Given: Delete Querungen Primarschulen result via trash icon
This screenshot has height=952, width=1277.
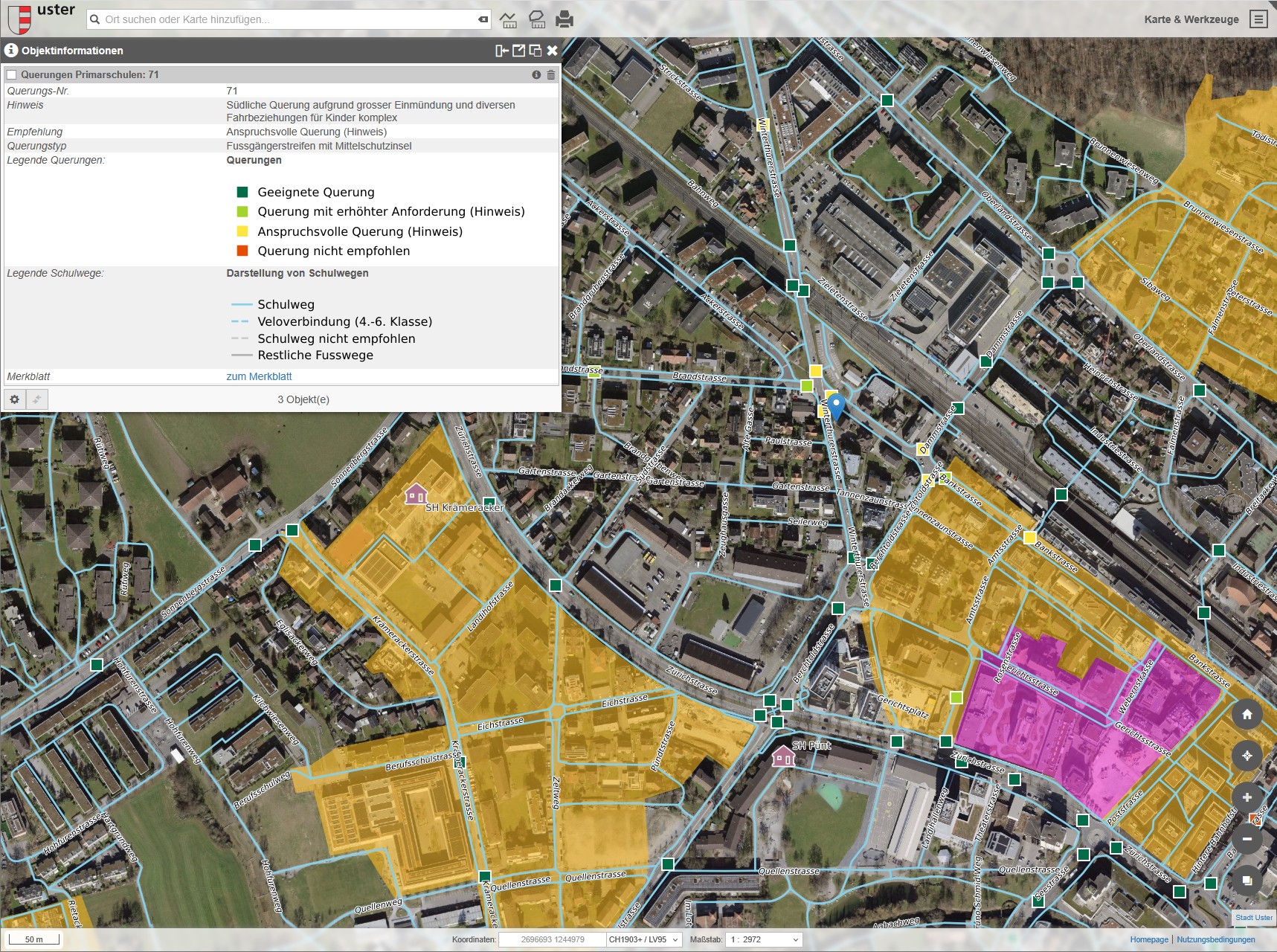Looking at the screenshot, I should click(550, 75).
